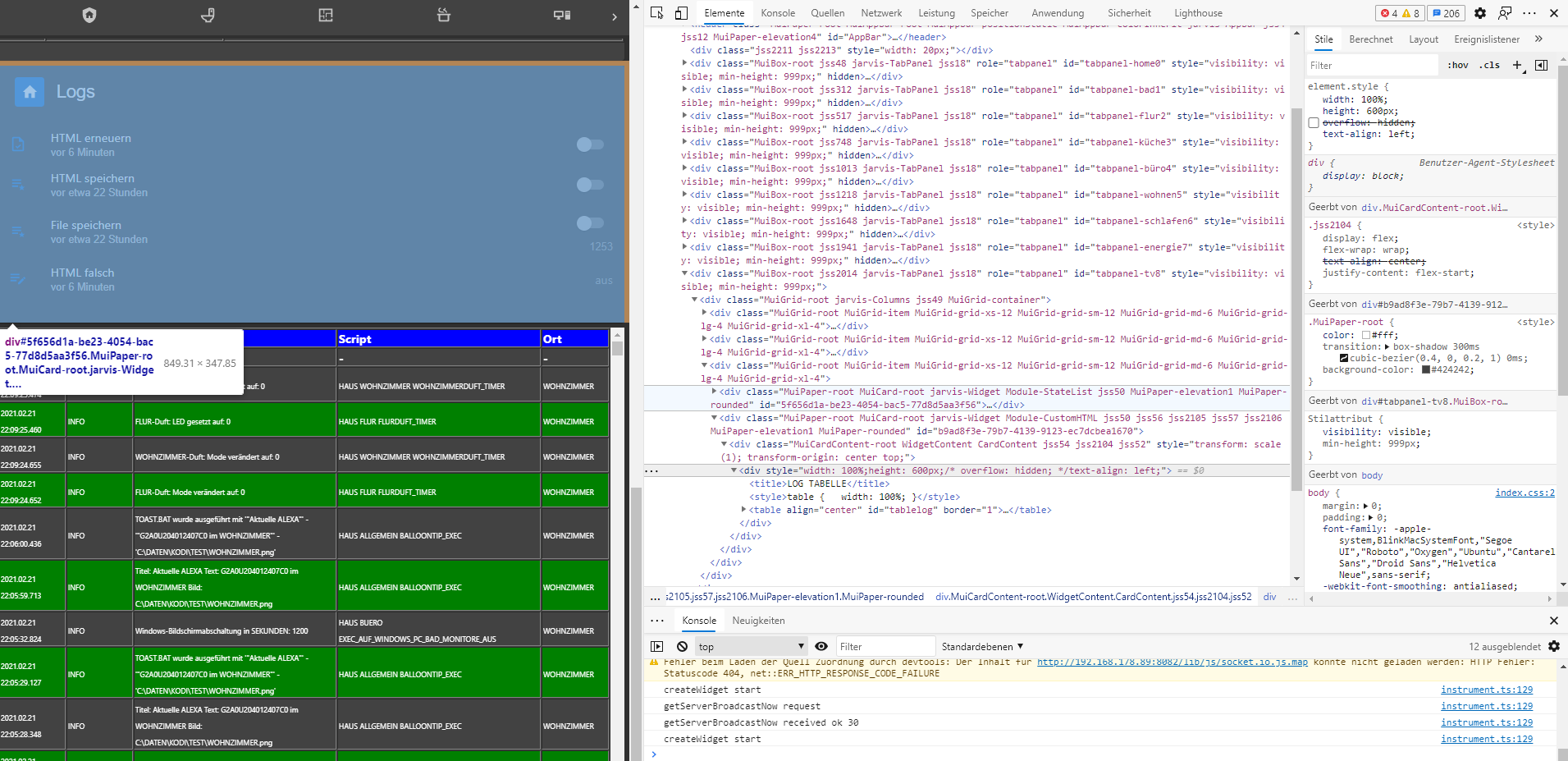The height and width of the screenshot is (761, 1568).
Task: Focus the styles Filter input
Action: 1372,65
